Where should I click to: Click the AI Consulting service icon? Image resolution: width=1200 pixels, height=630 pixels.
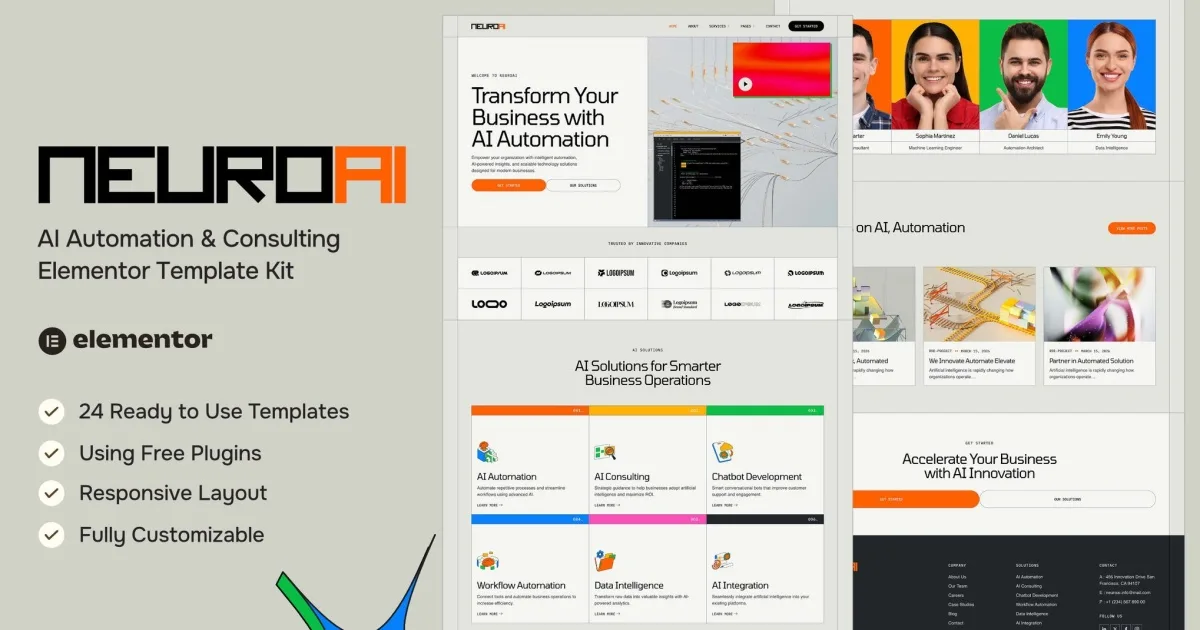pyautogui.click(x=604, y=452)
